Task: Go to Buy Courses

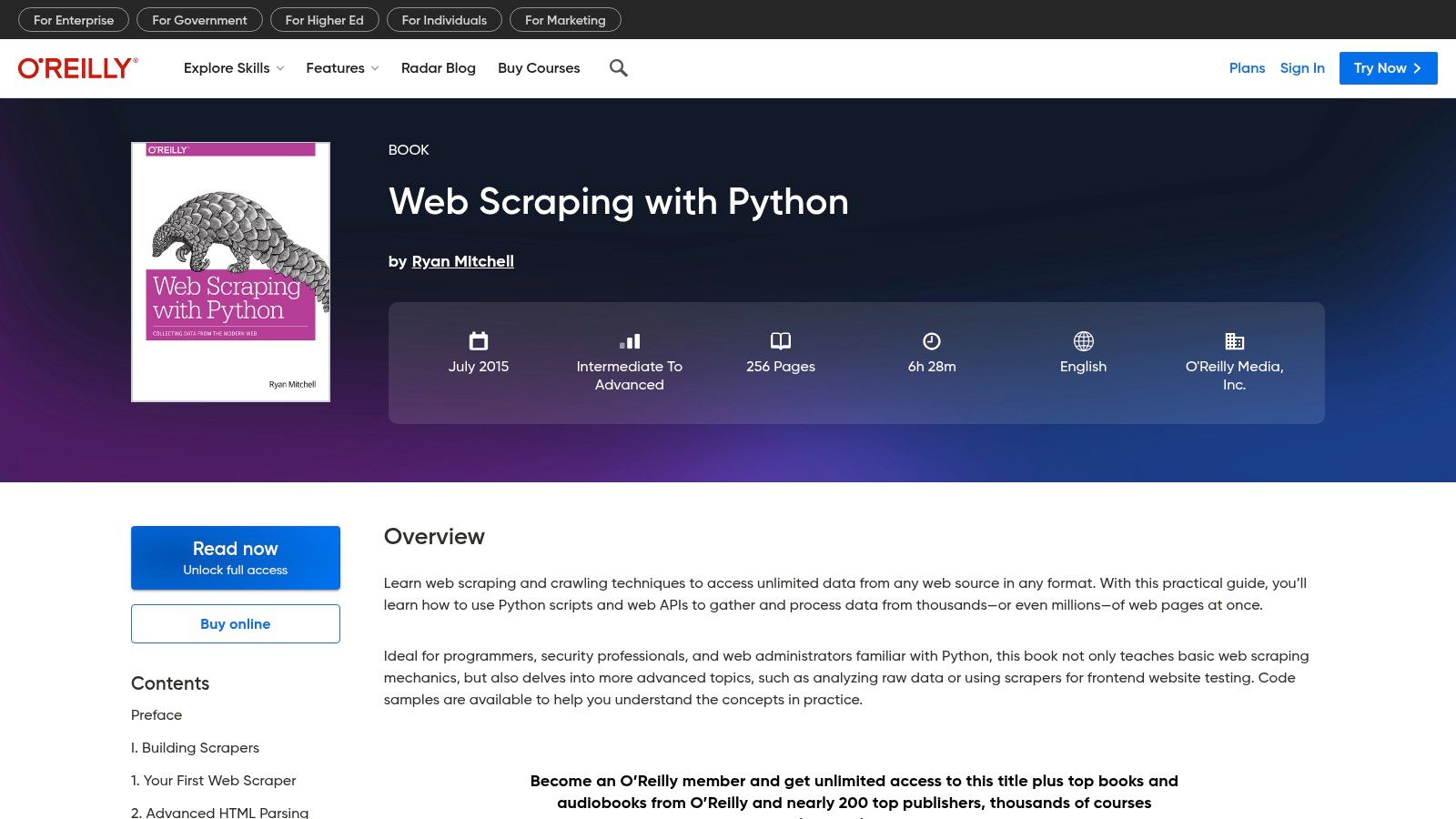Action: coord(539,68)
